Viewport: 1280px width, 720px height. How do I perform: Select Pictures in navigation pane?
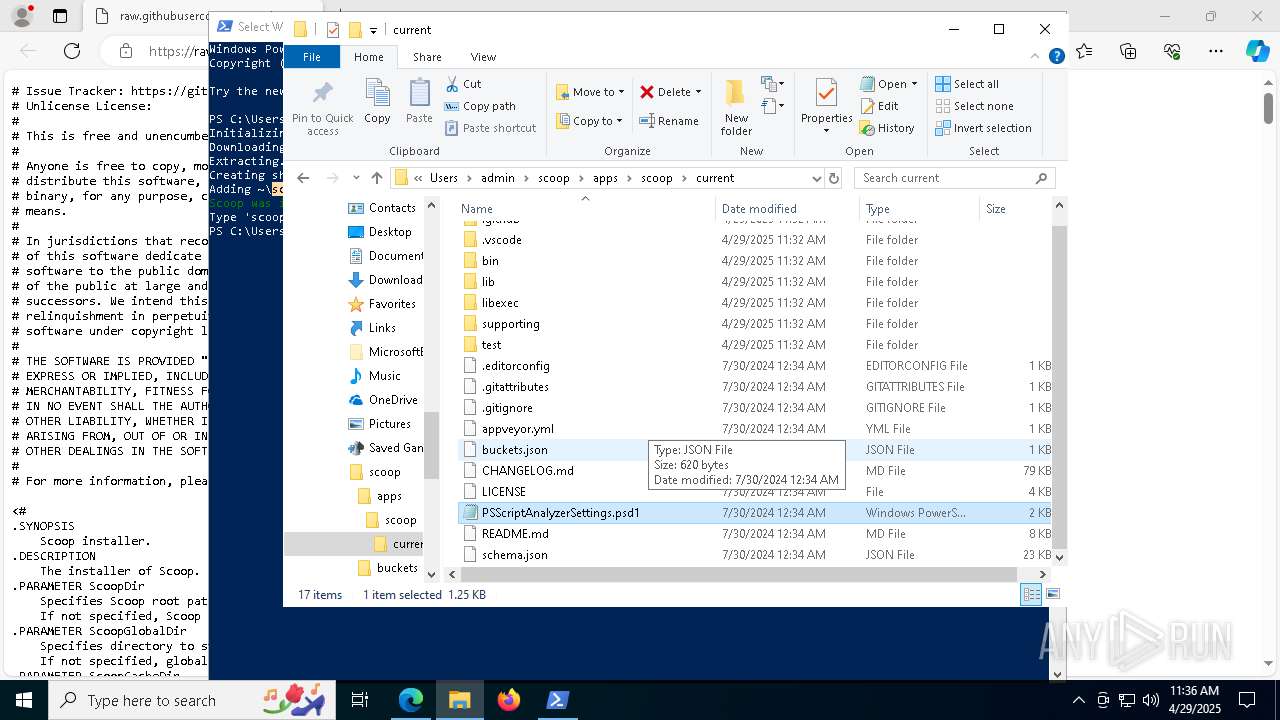click(389, 424)
